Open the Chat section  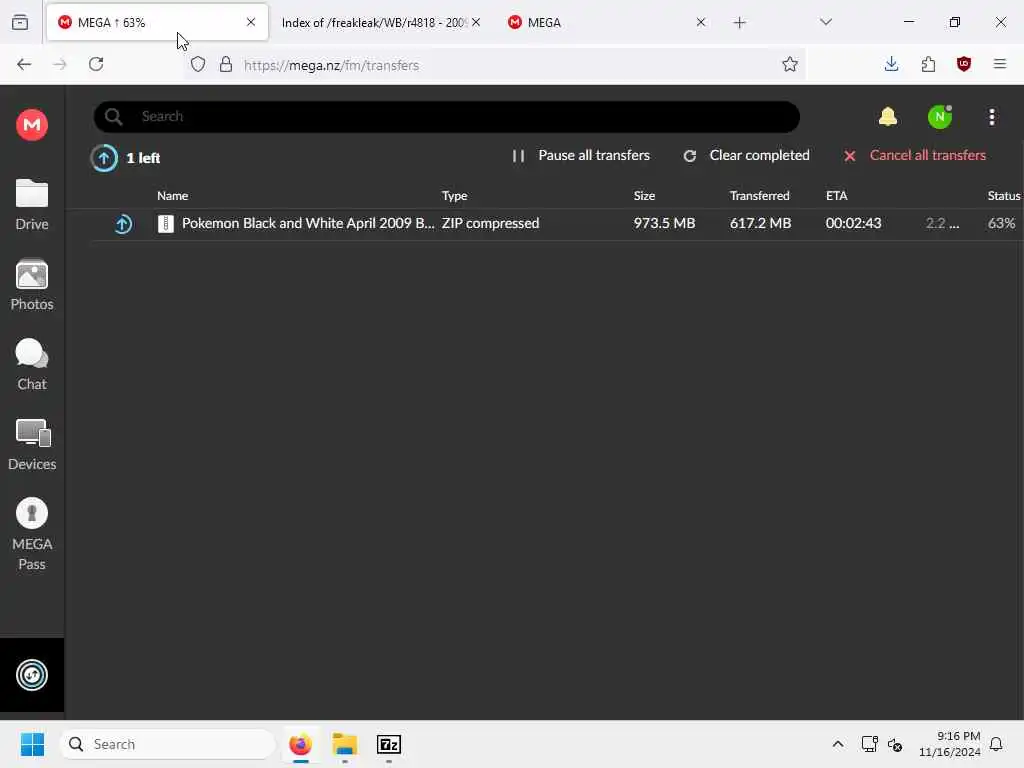pyautogui.click(x=32, y=365)
